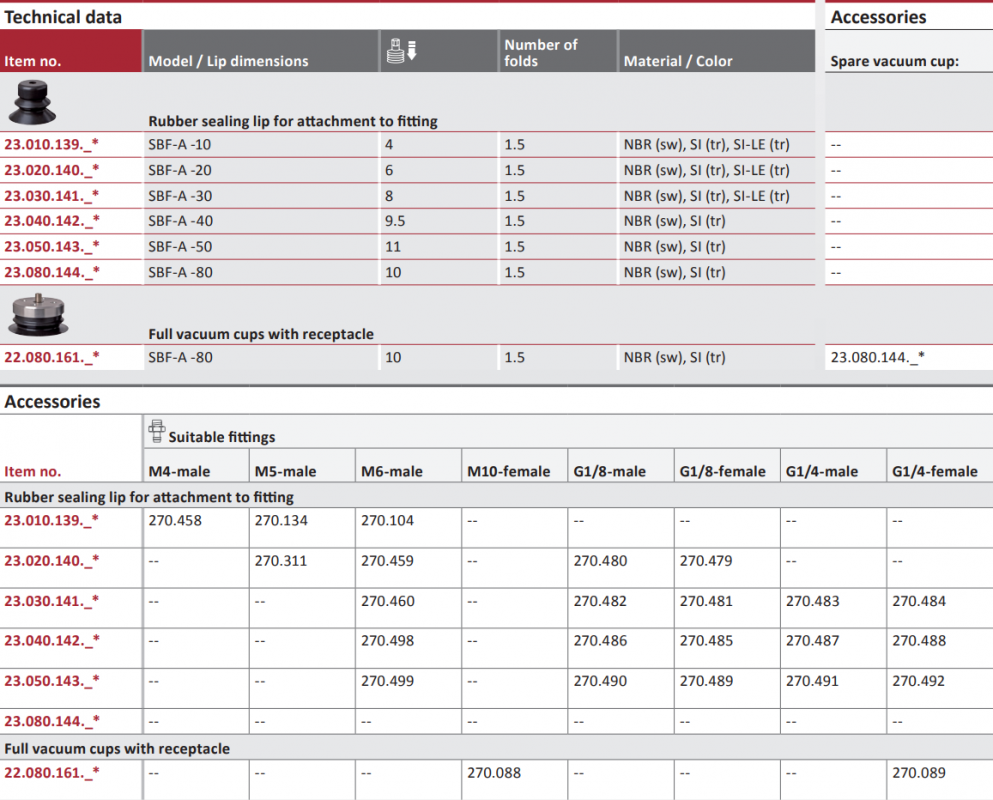The image size is (993, 800).
Task: Click model SBF-A -50
Action: pyautogui.click(x=180, y=246)
